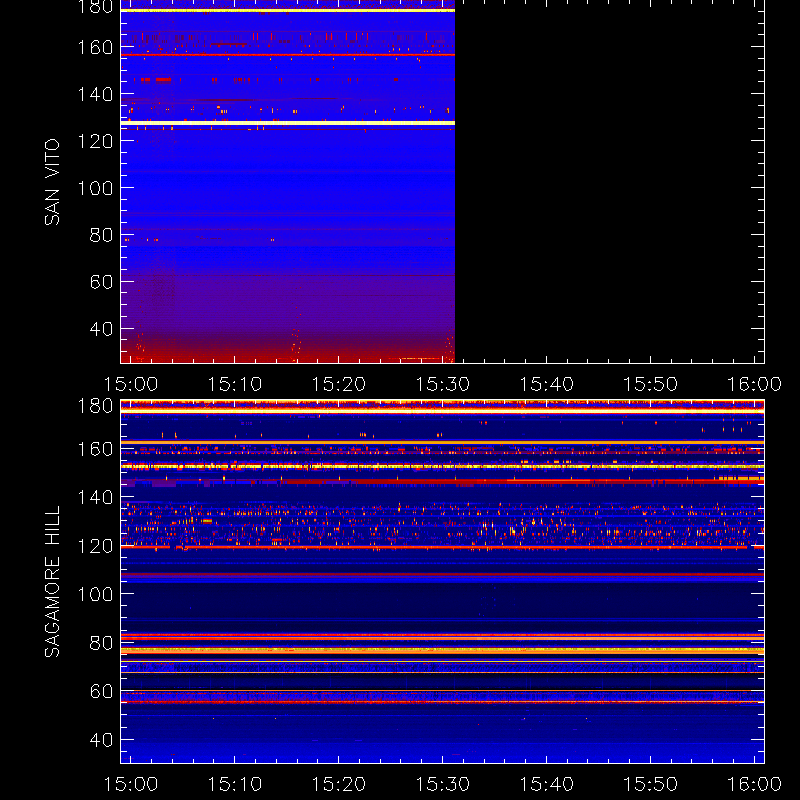Click 15:10 time label below San Vito plot

235,384
